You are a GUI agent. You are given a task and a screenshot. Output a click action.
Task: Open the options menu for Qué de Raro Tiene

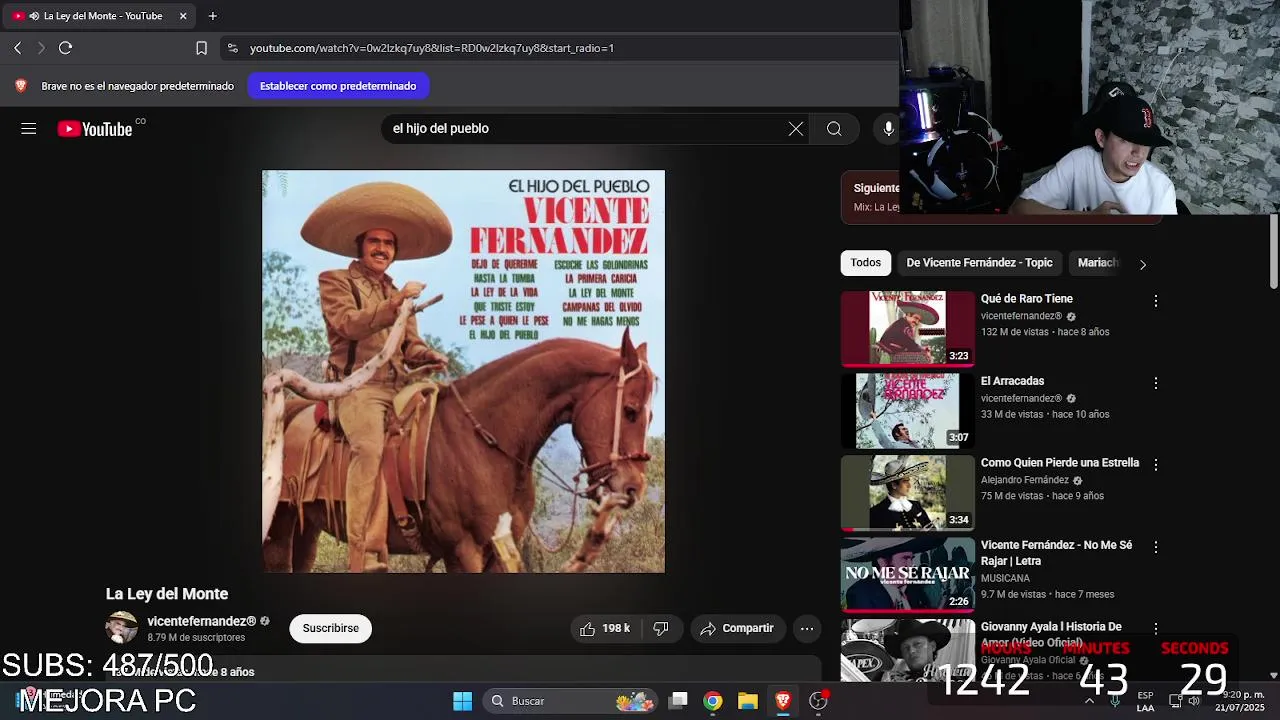(1156, 301)
